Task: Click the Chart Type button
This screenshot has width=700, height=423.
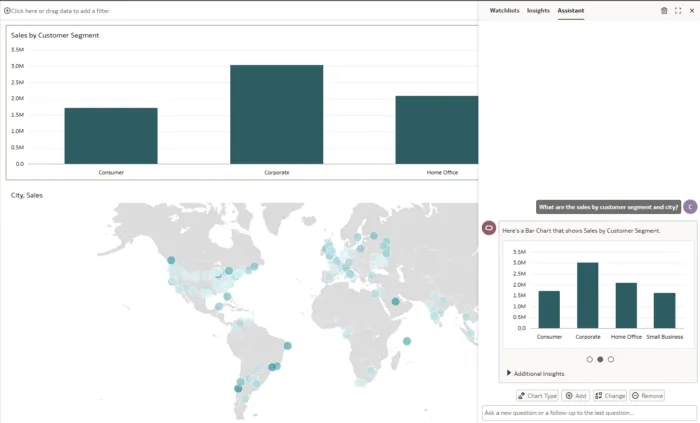Action: point(538,396)
